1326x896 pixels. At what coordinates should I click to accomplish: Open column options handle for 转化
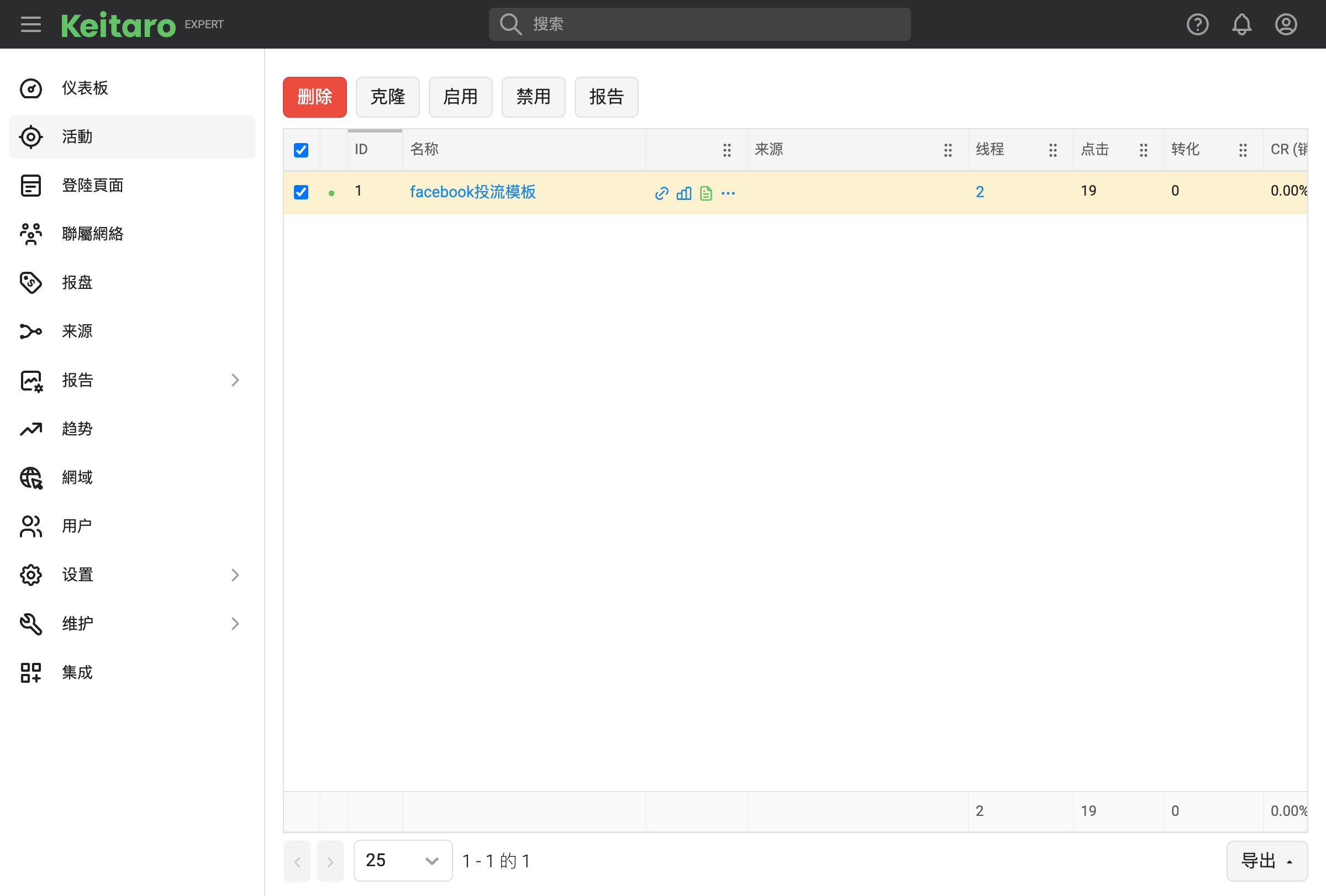[x=1243, y=150]
